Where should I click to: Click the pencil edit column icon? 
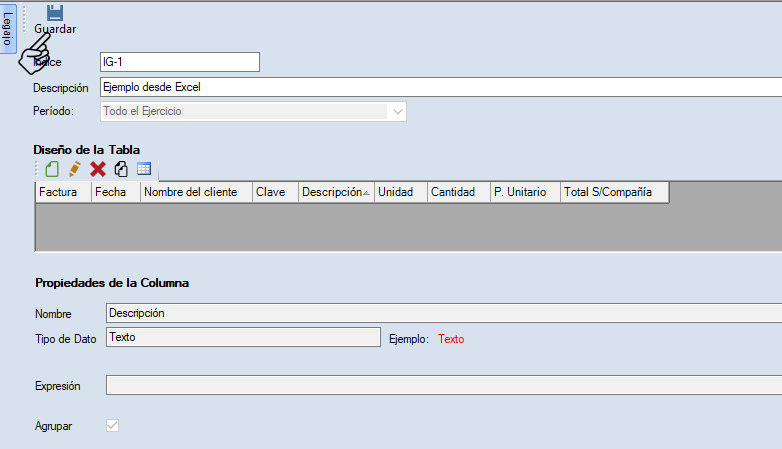75,169
